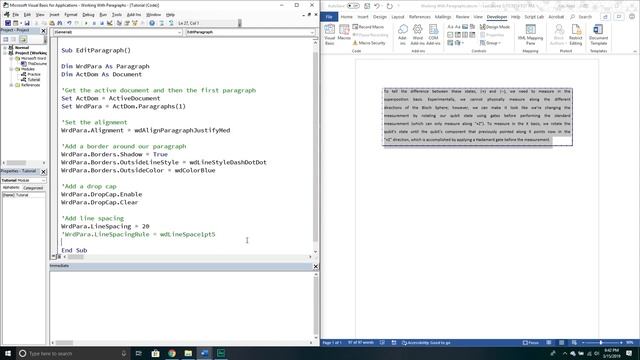Open the File tab in Word

329,17
